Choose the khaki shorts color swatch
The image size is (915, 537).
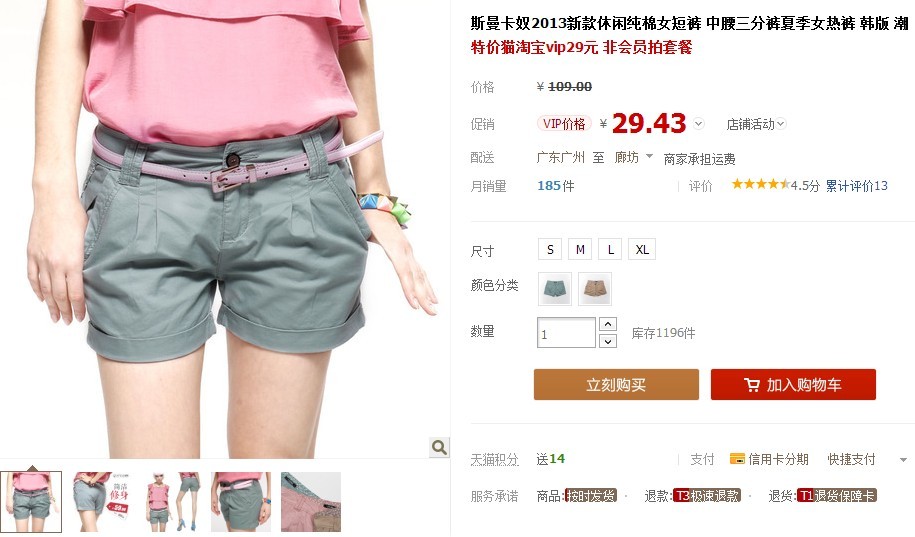pyautogui.click(x=595, y=288)
